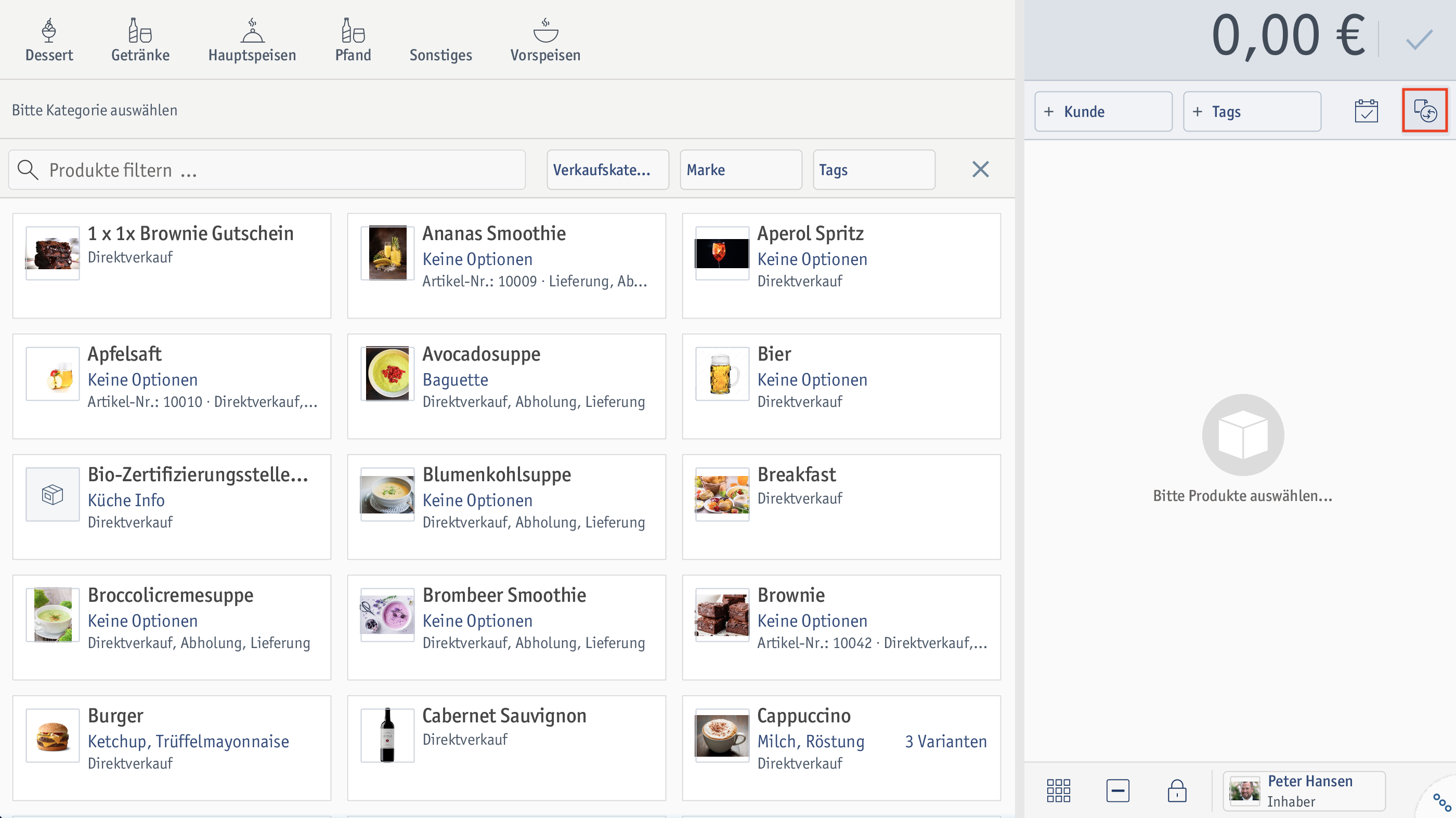Image resolution: width=1456 pixels, height=818 pixels.
Task: Click the Cappuccino thumbnail image
Action: (x=722, y=735)
